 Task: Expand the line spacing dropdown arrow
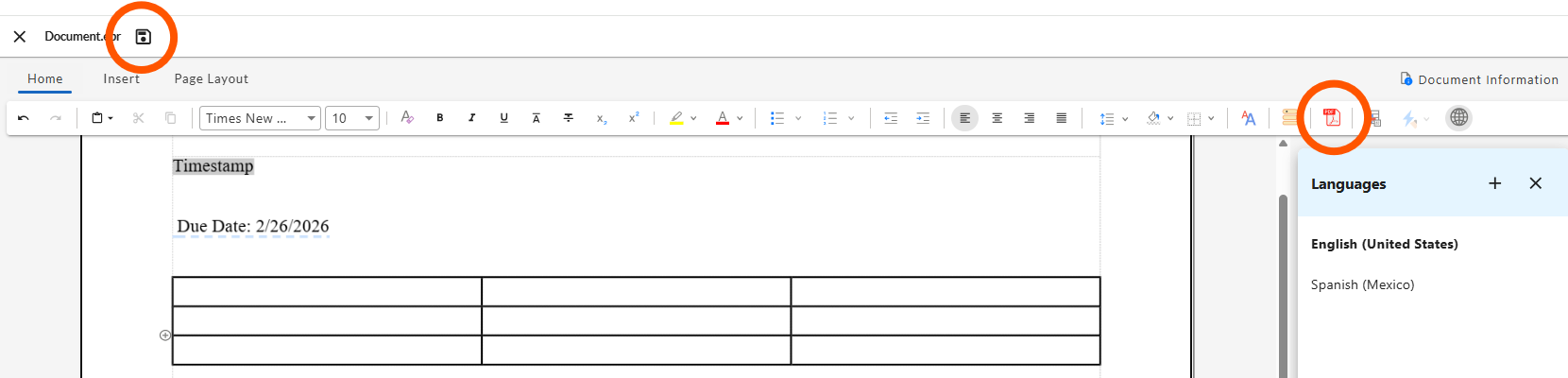point(1125,118)
